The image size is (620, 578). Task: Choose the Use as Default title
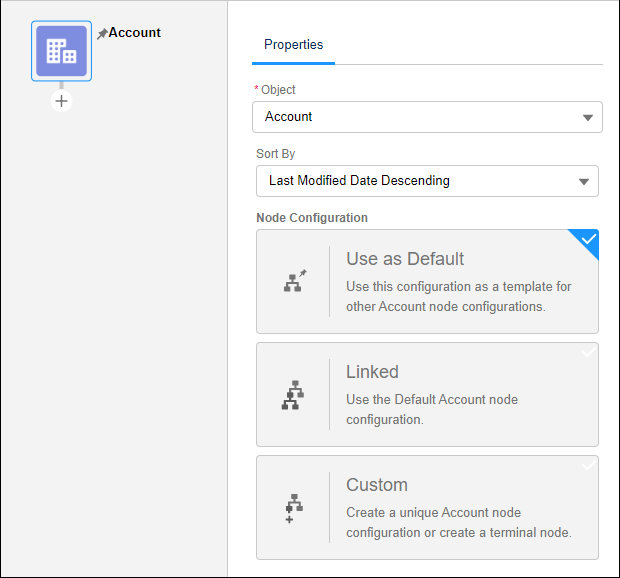pyautogui.click(x=405, y=259)
